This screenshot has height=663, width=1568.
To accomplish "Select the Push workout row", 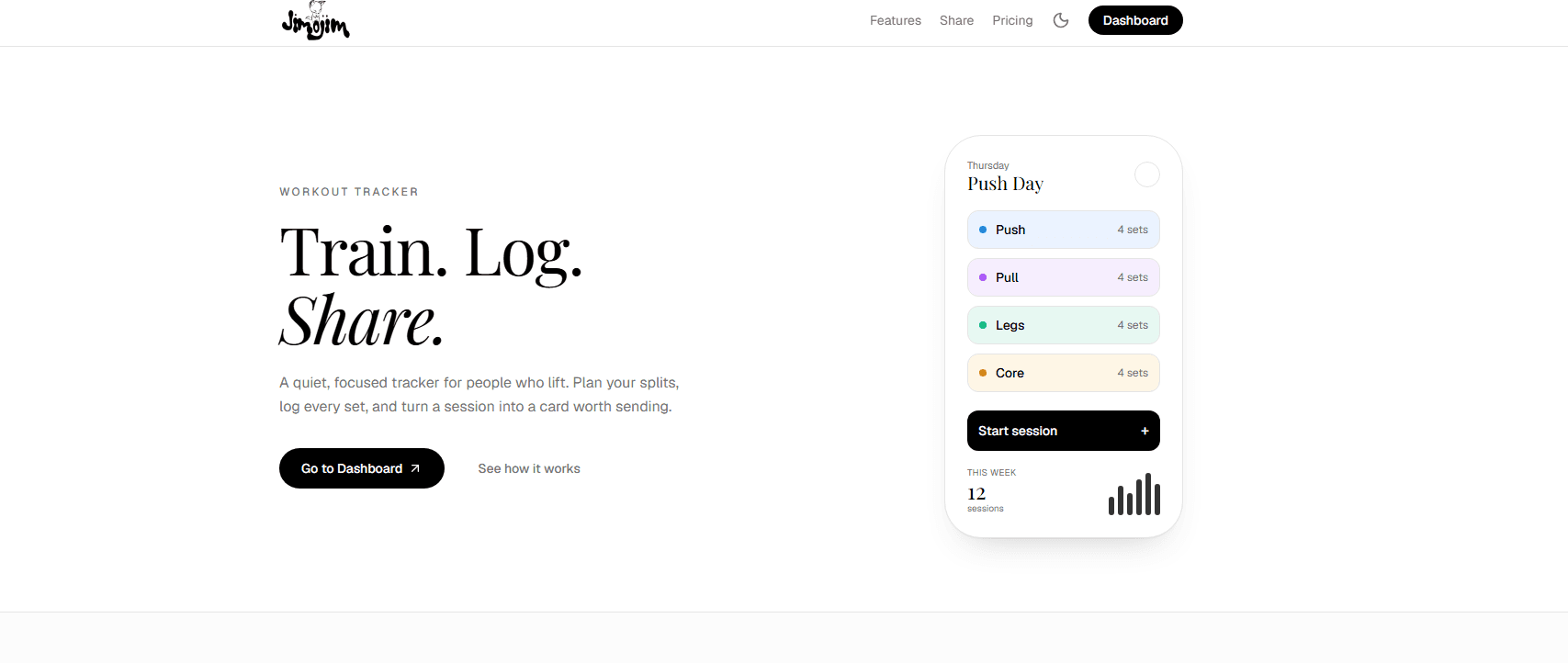I will [1064, 230].
